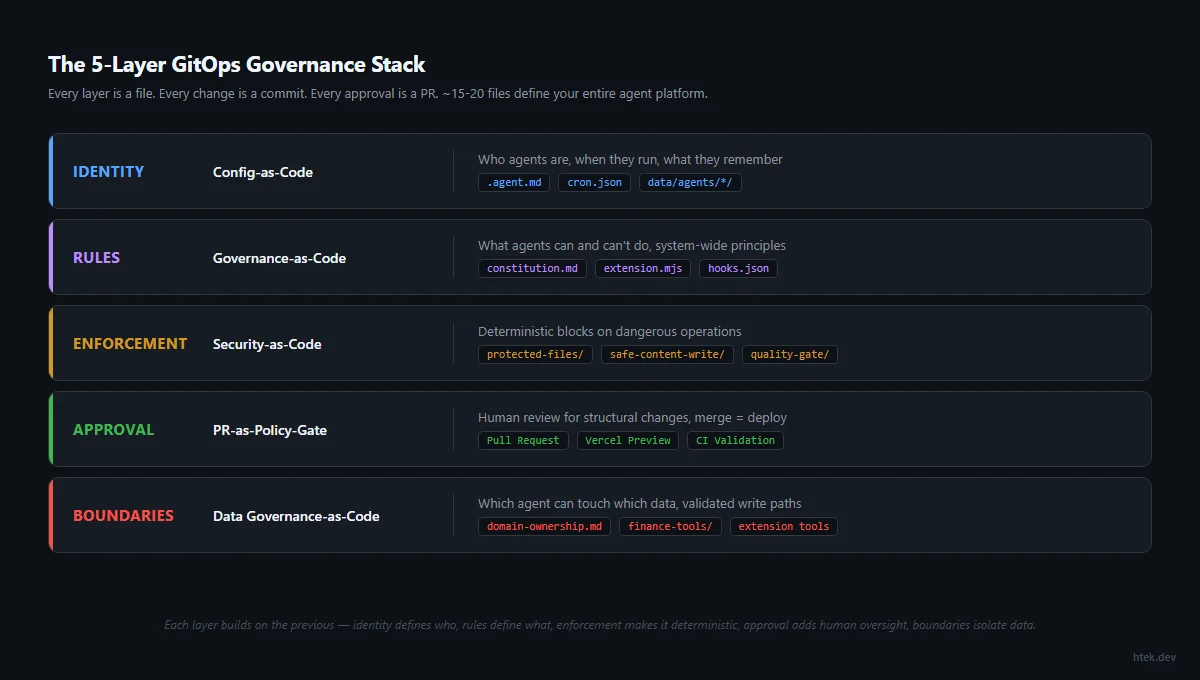Select the CI Validation tag
This screenshot has width=1200, height=680.
(x=735, y=441)
